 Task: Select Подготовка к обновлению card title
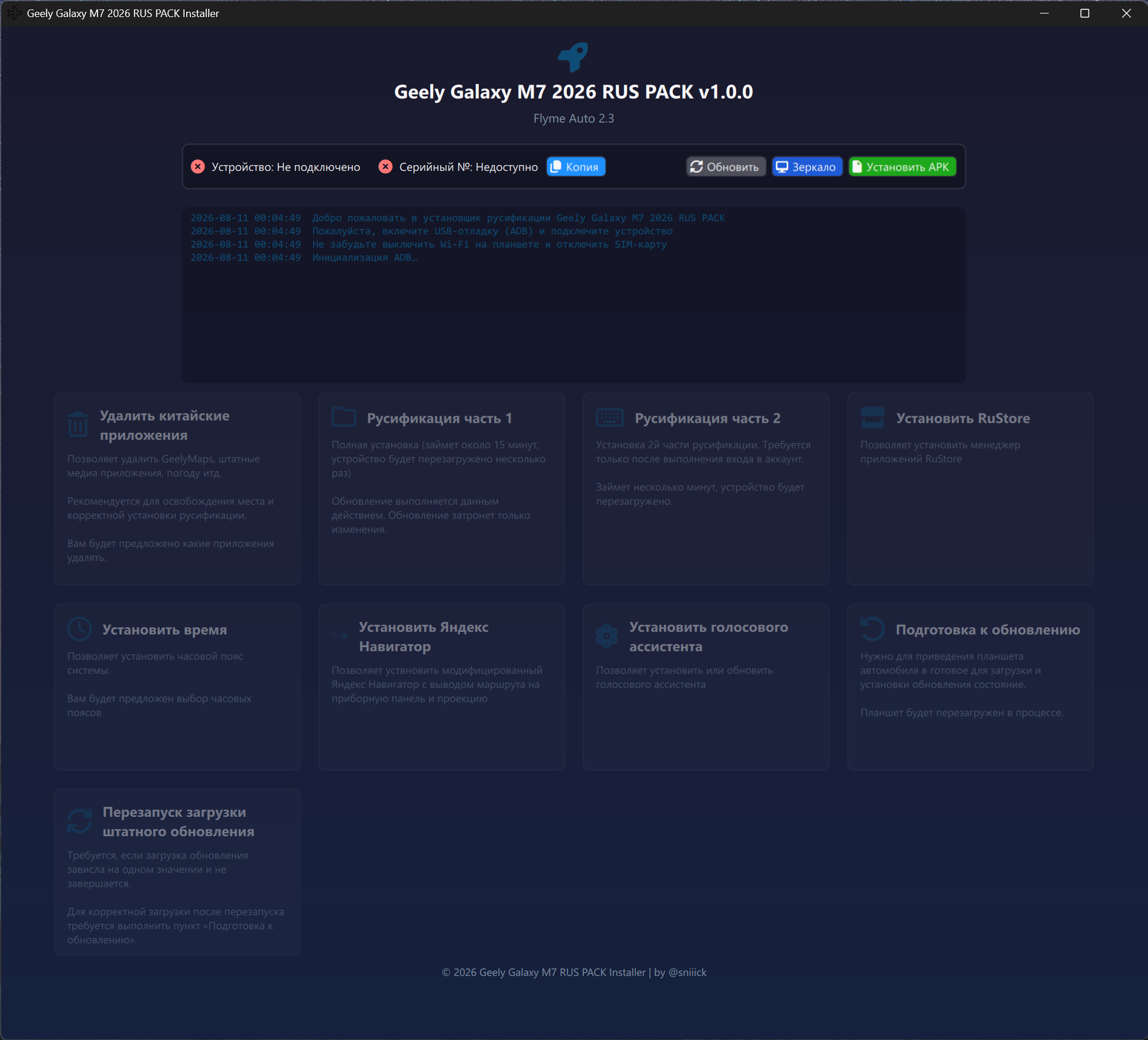[988, 630]
